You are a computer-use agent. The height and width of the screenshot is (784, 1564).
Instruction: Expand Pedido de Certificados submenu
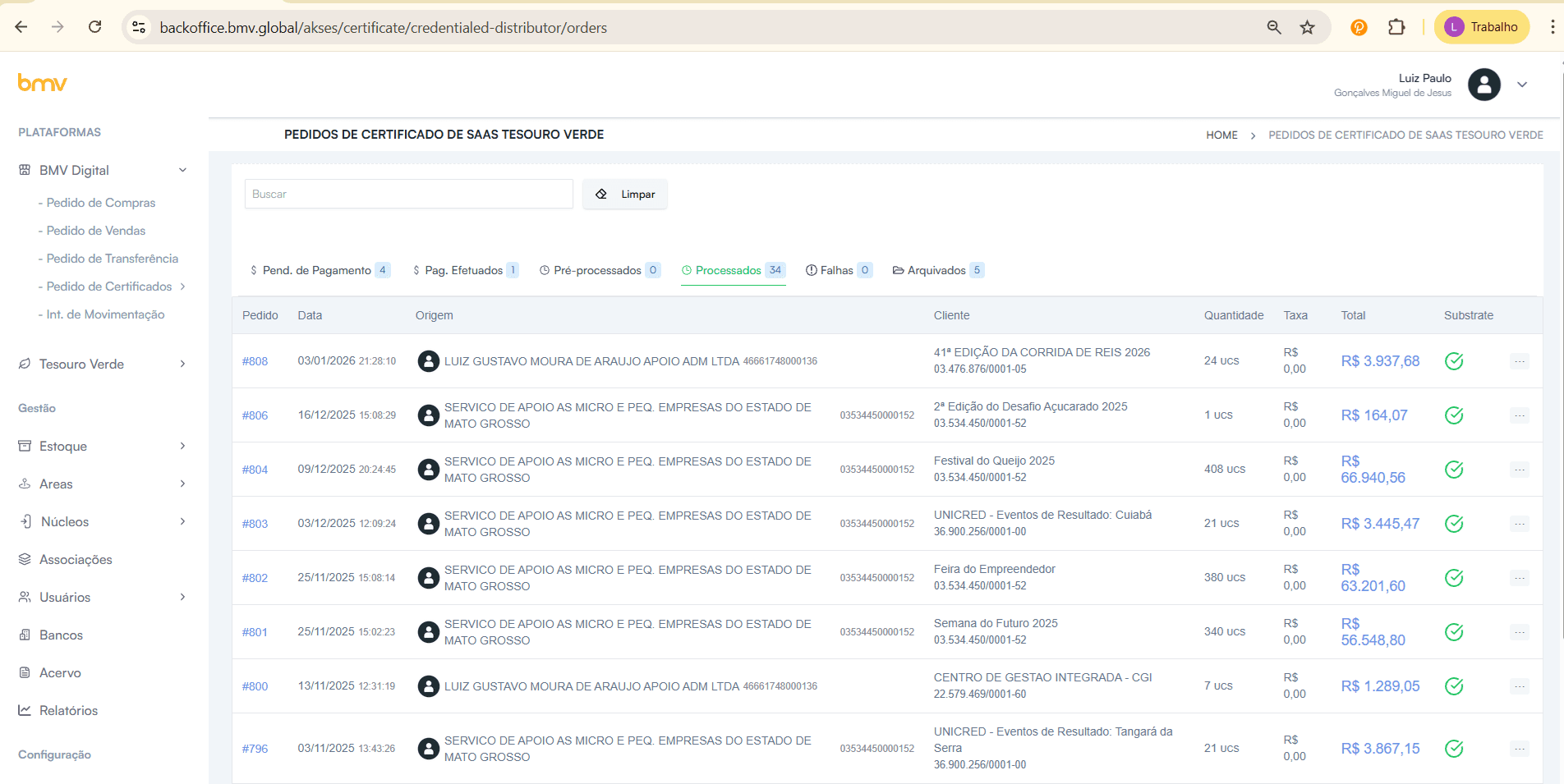click(x=112, y=287)
